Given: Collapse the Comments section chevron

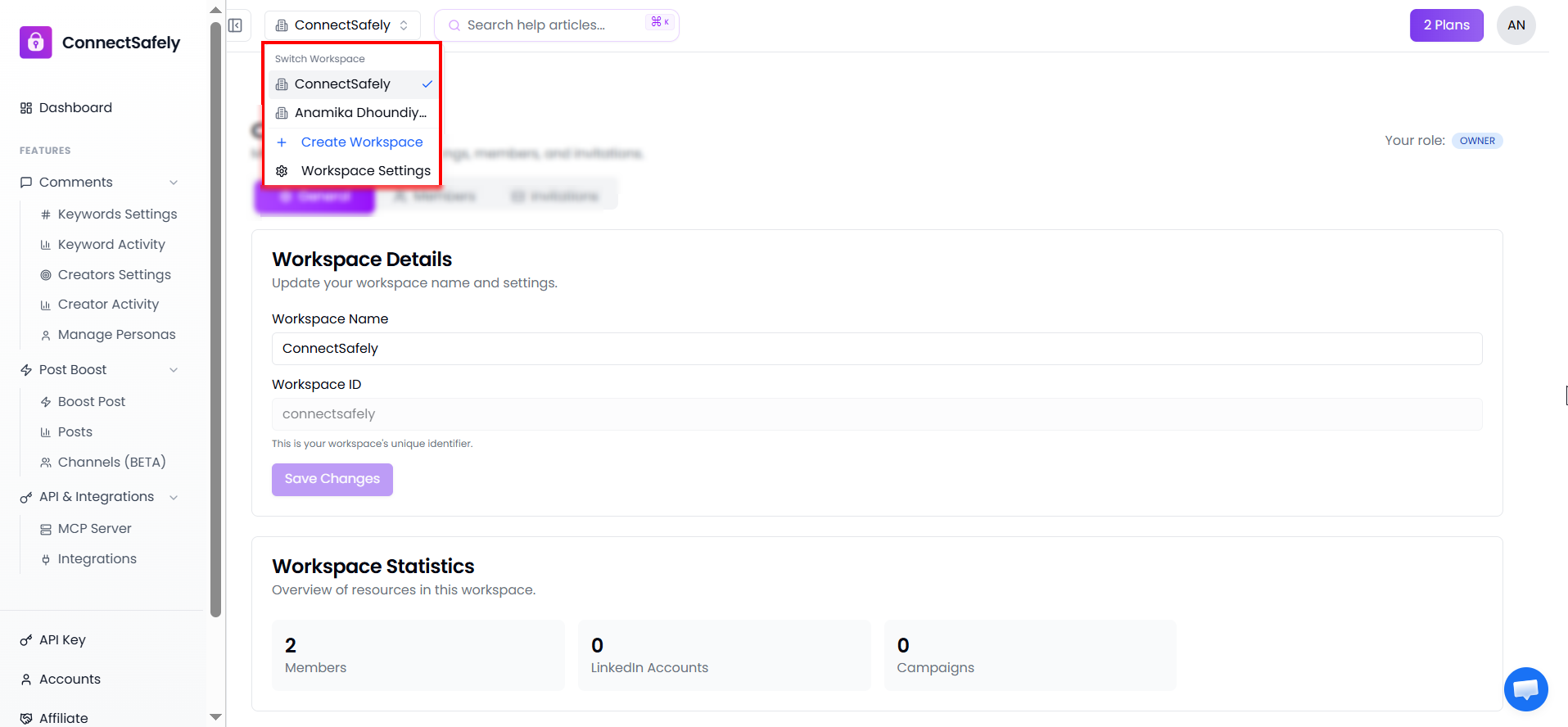Looking at the screenshot, I should pos(174,183).
